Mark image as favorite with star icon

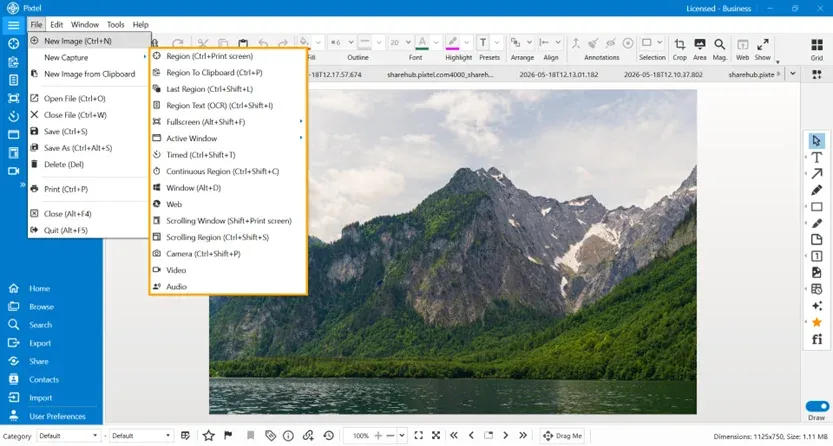[x=209, y=436]
